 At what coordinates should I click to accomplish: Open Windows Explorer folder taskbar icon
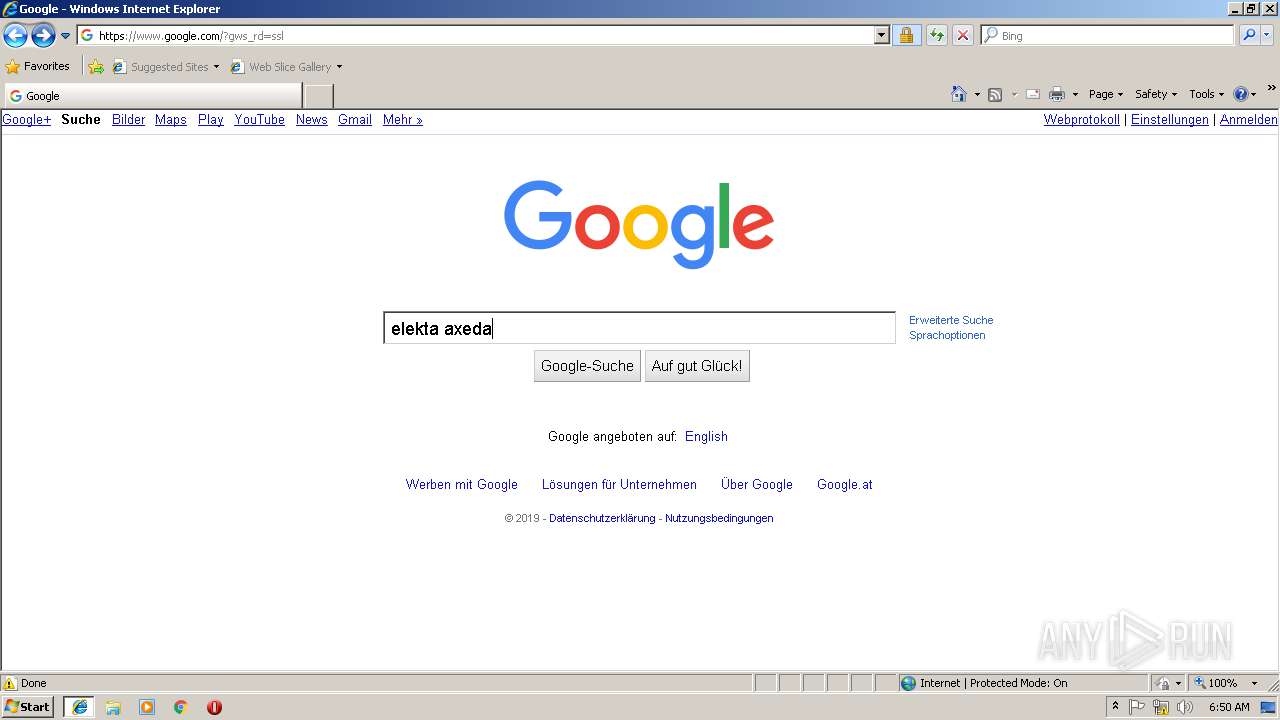click(x=113, y=707)
